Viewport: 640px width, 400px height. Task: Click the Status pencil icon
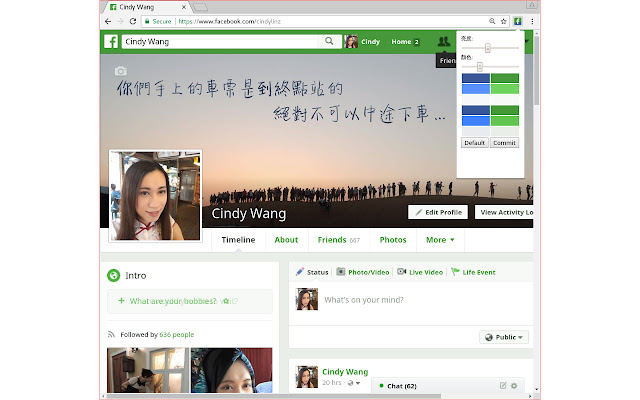[x=300, y=272]
